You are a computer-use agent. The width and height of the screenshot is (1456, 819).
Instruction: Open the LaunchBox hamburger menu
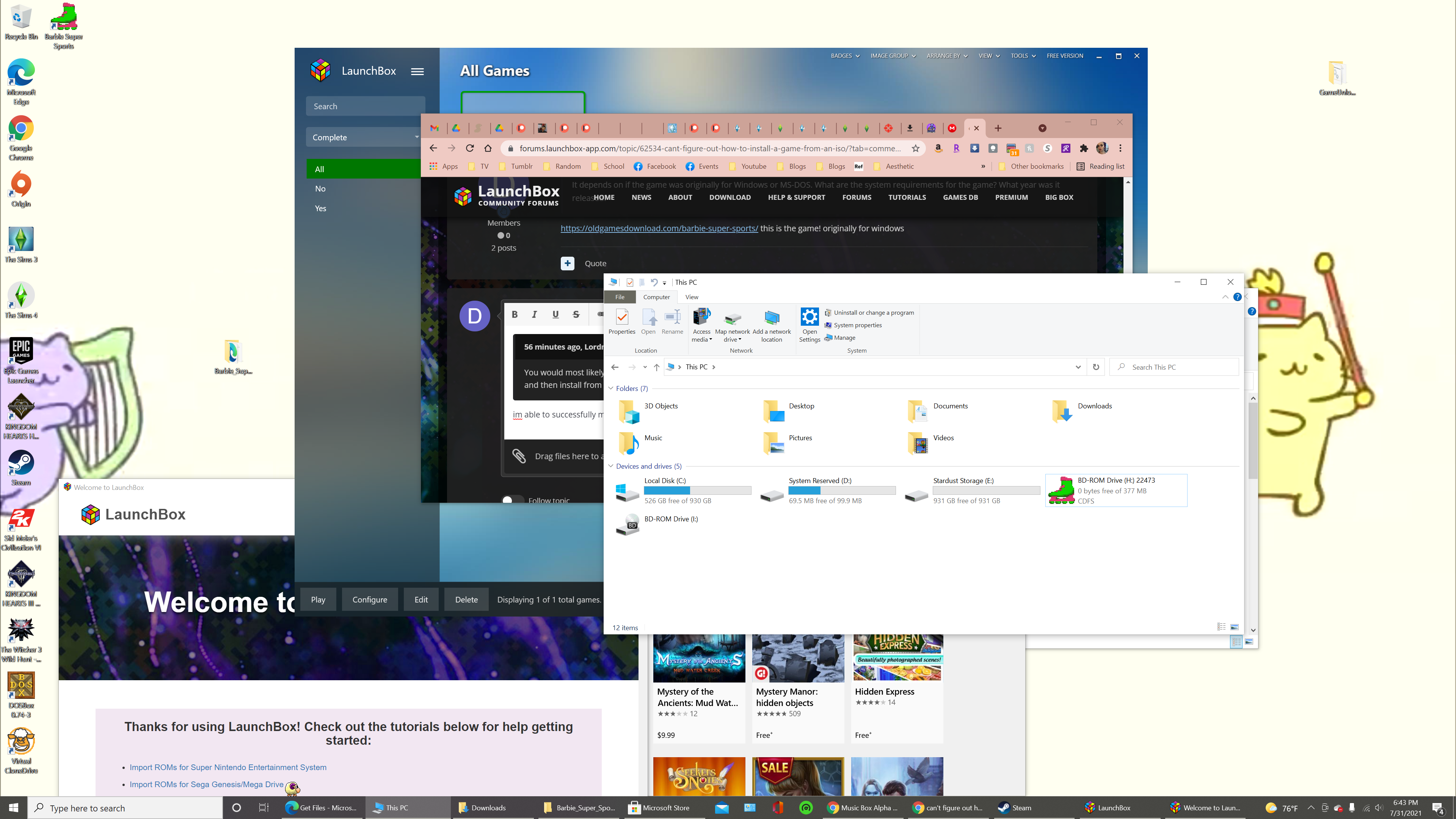[x=417, y=71]
